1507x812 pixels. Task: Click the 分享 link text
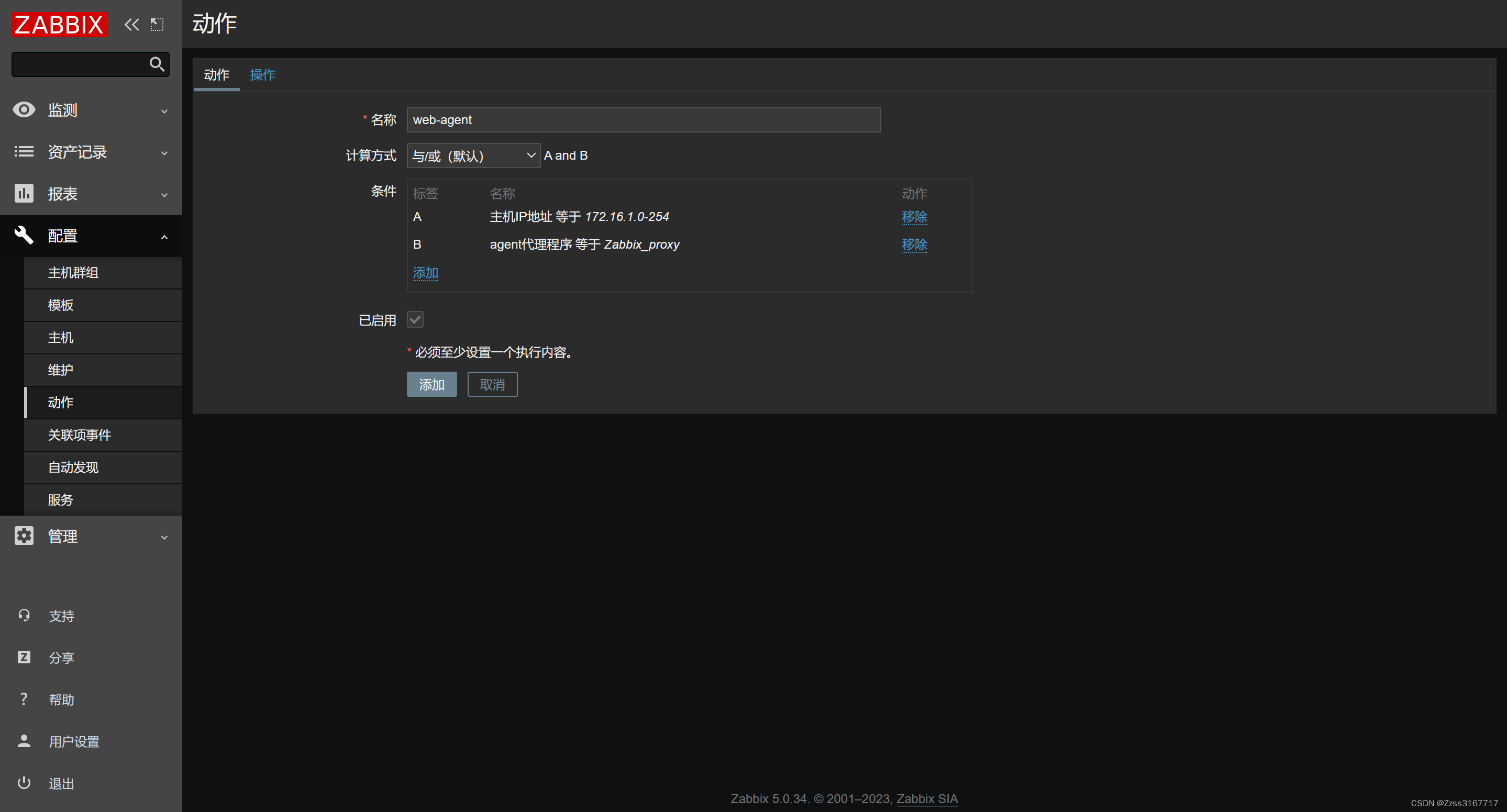coord(61,658)
